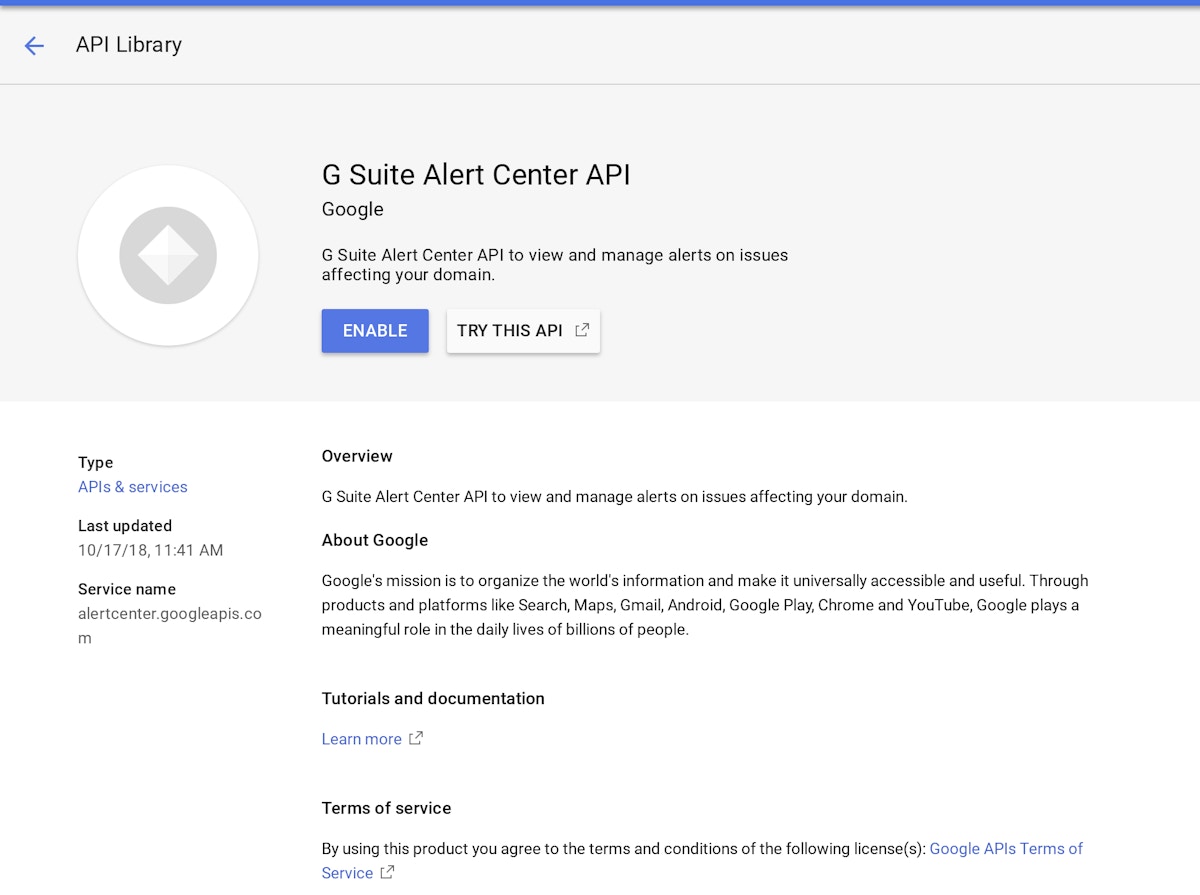Click the Terms of service heading
This screenshot has width=1200, height=895.
point(386,808)
